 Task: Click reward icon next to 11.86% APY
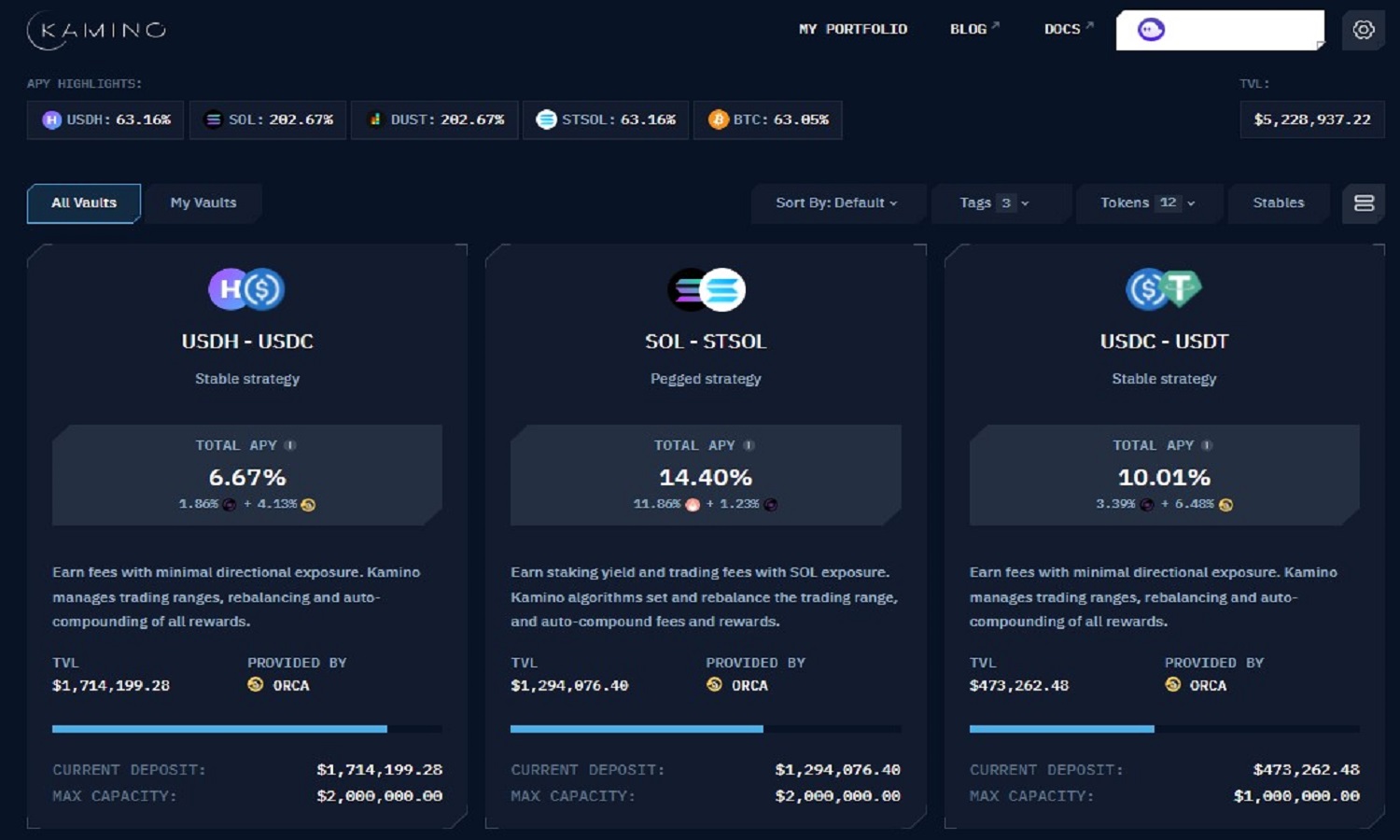pos(693,505)
